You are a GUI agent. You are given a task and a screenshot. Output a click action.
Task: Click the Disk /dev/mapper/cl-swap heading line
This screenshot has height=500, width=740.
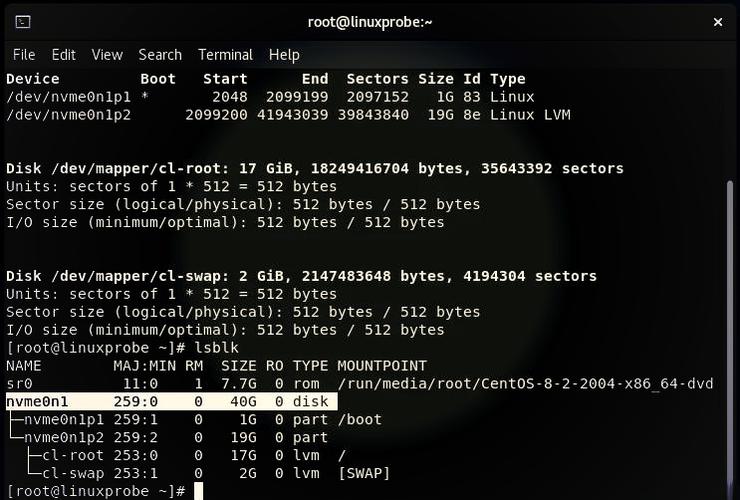(x=300, y=276)
